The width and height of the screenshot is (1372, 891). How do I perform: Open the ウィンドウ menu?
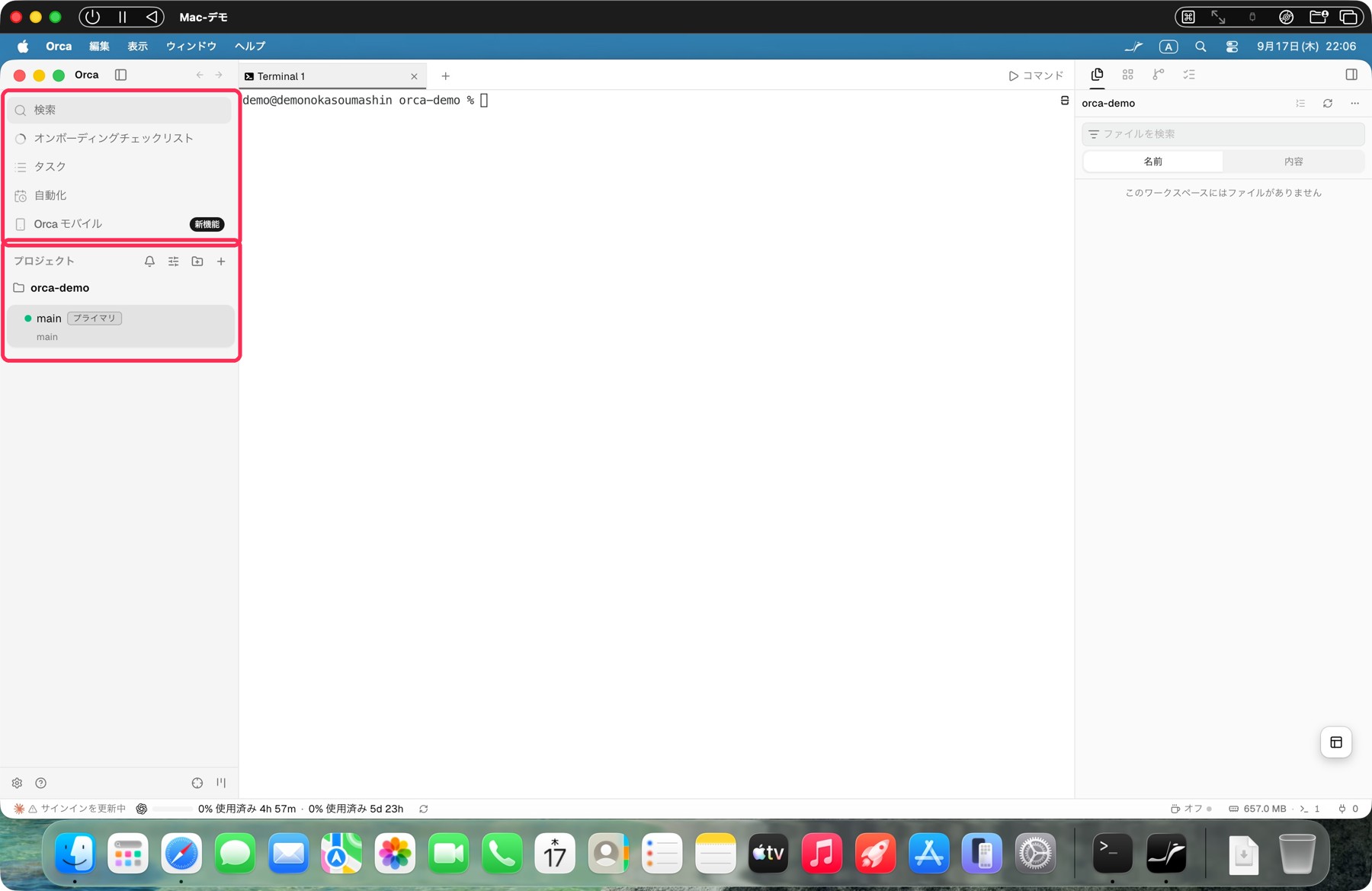point(191,46)
